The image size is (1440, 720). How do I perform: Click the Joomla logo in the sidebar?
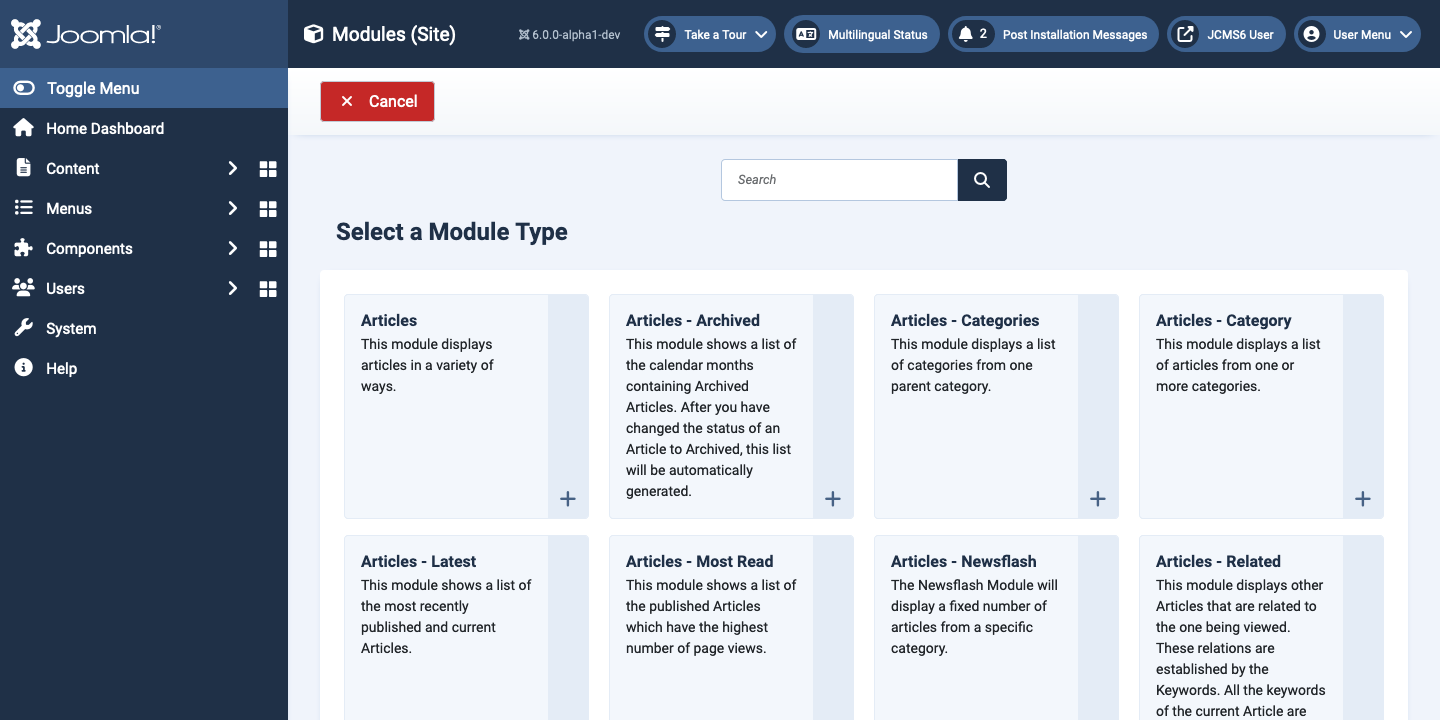click(85, 33)
